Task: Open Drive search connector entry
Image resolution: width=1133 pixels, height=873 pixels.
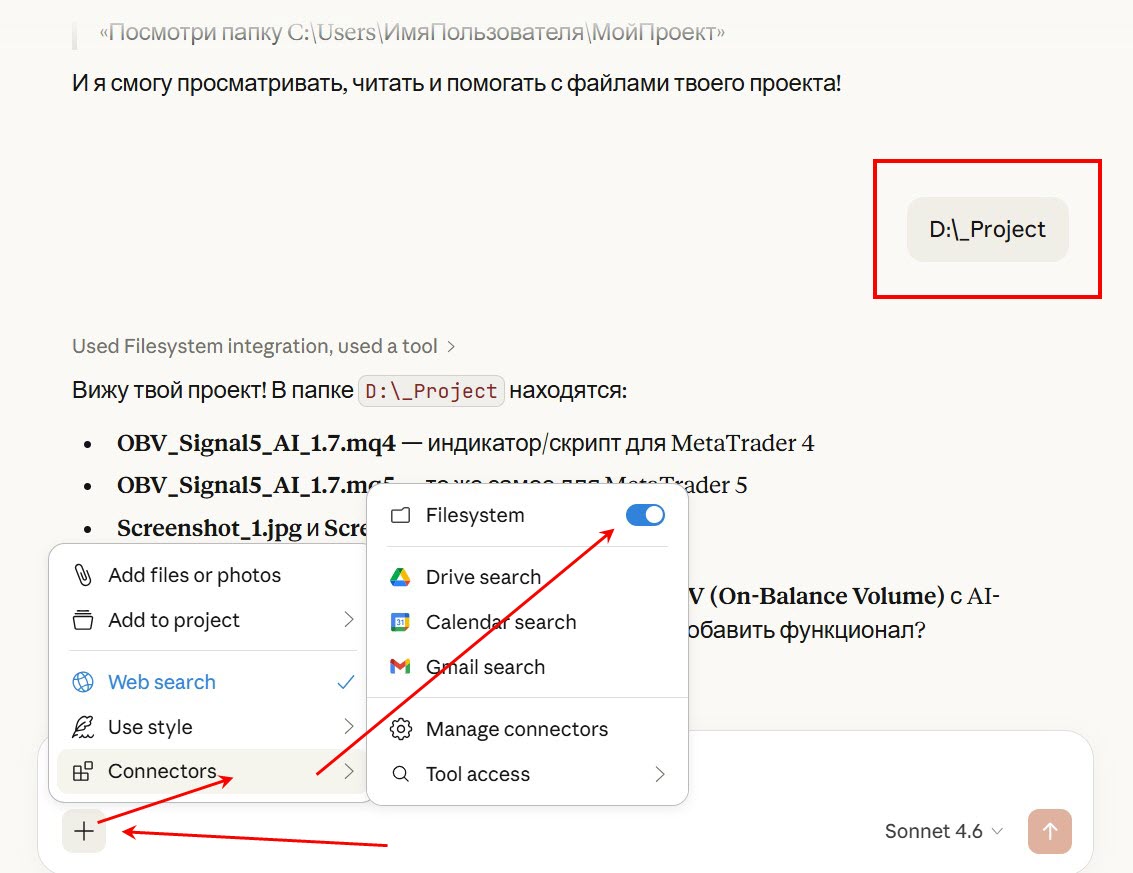Action: (483, 577)
